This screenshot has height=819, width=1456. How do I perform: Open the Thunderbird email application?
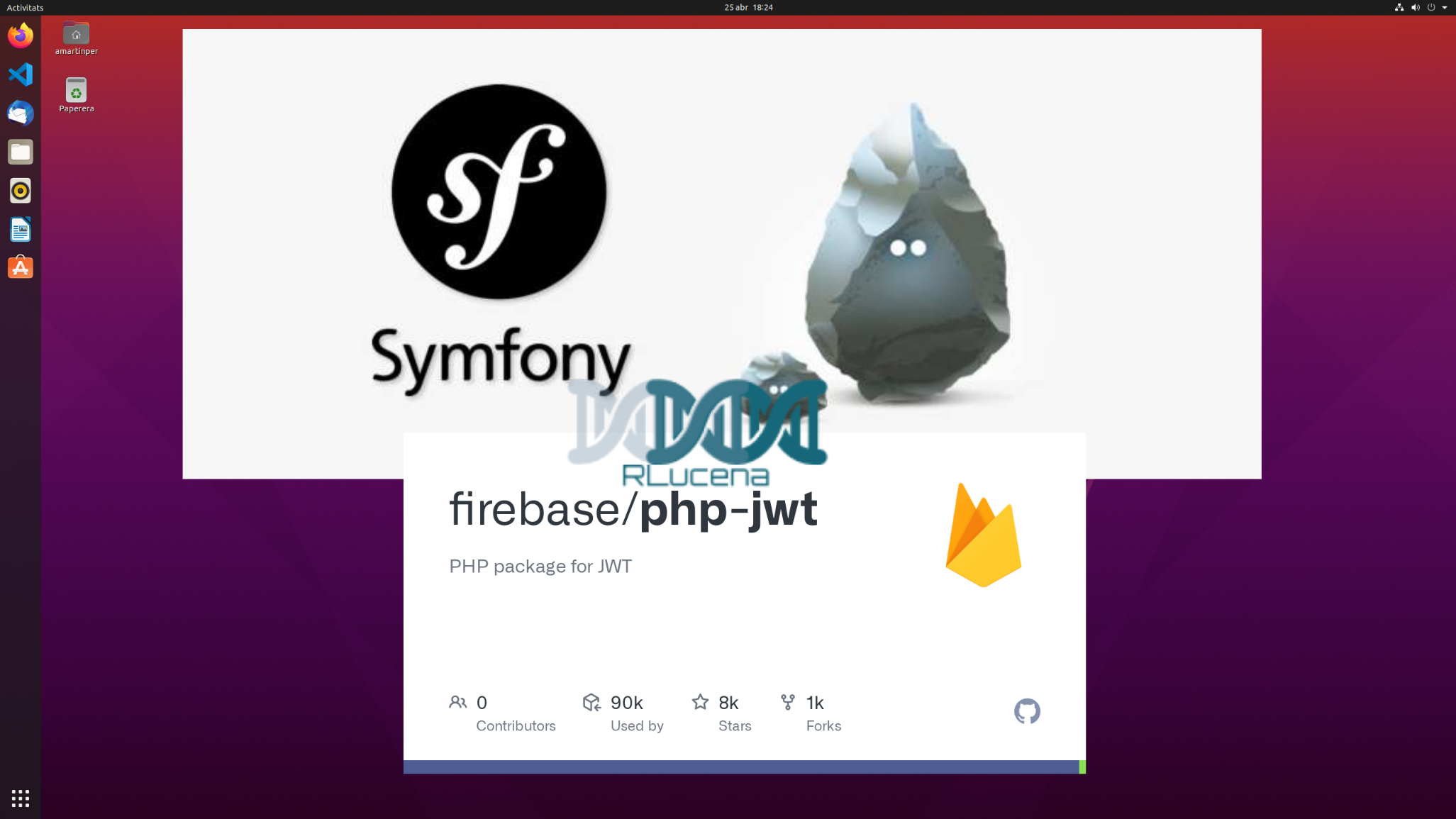pyautogui.click(x=20, y=113)
